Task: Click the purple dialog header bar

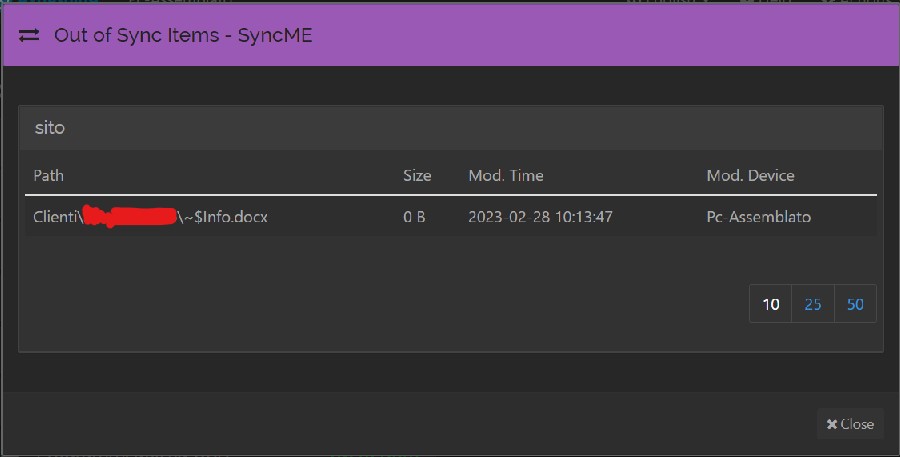Action: tap(600, 35)
